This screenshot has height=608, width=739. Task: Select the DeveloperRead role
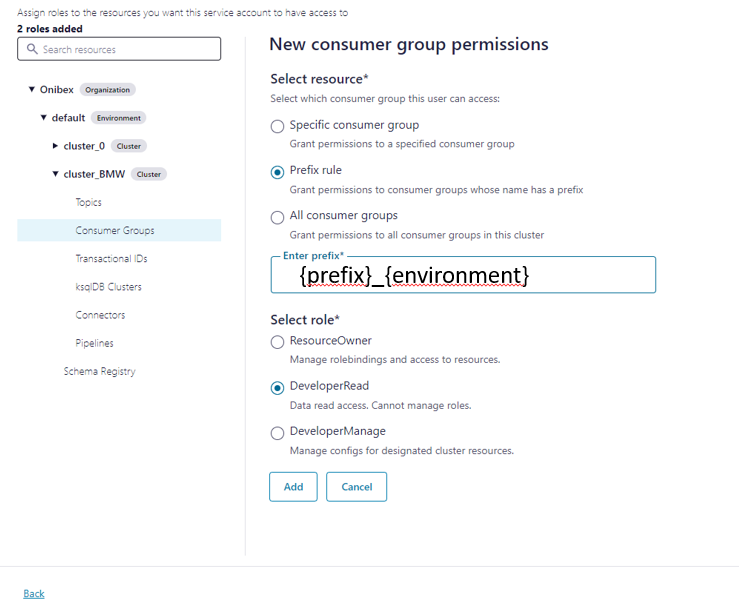tap(277, 388)
